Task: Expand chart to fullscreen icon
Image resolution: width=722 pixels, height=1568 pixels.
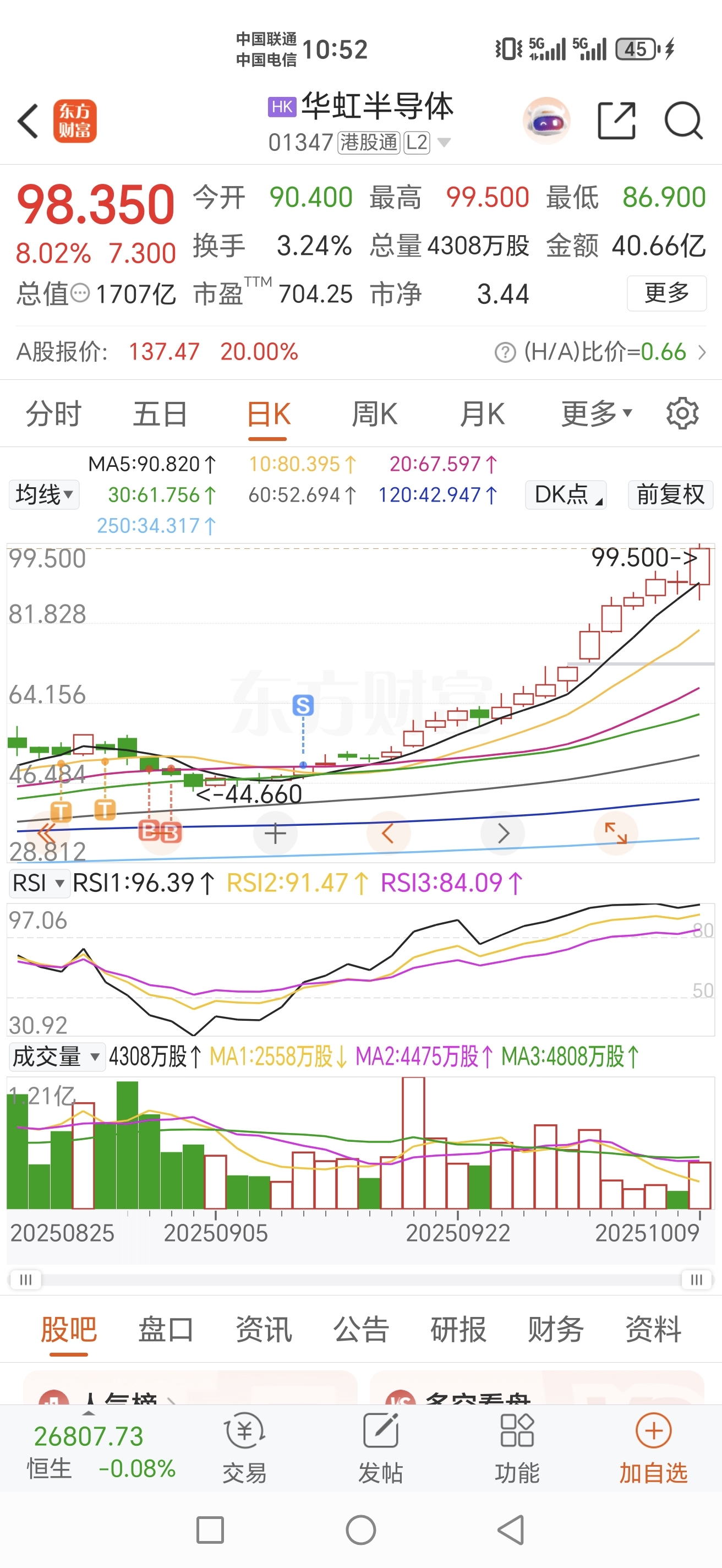Action: [616, 832]
